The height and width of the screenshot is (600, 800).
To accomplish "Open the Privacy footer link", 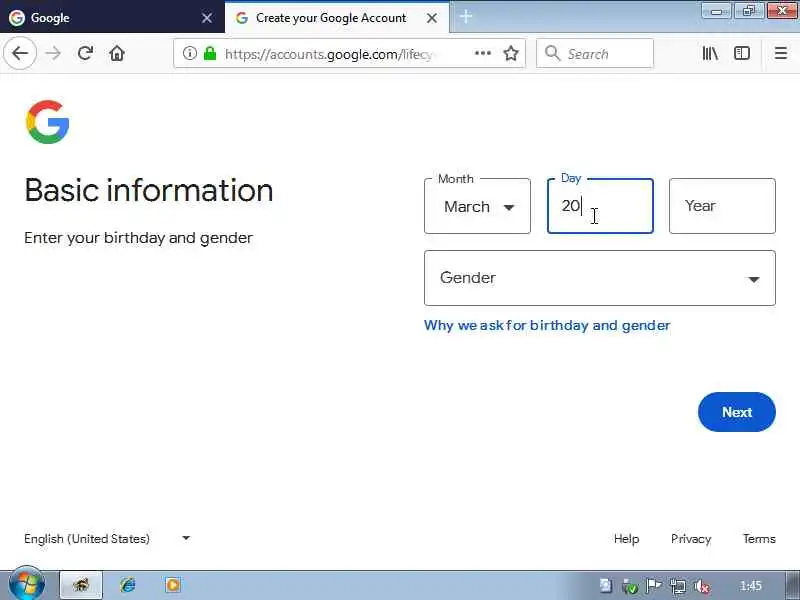I will [691, 539].
